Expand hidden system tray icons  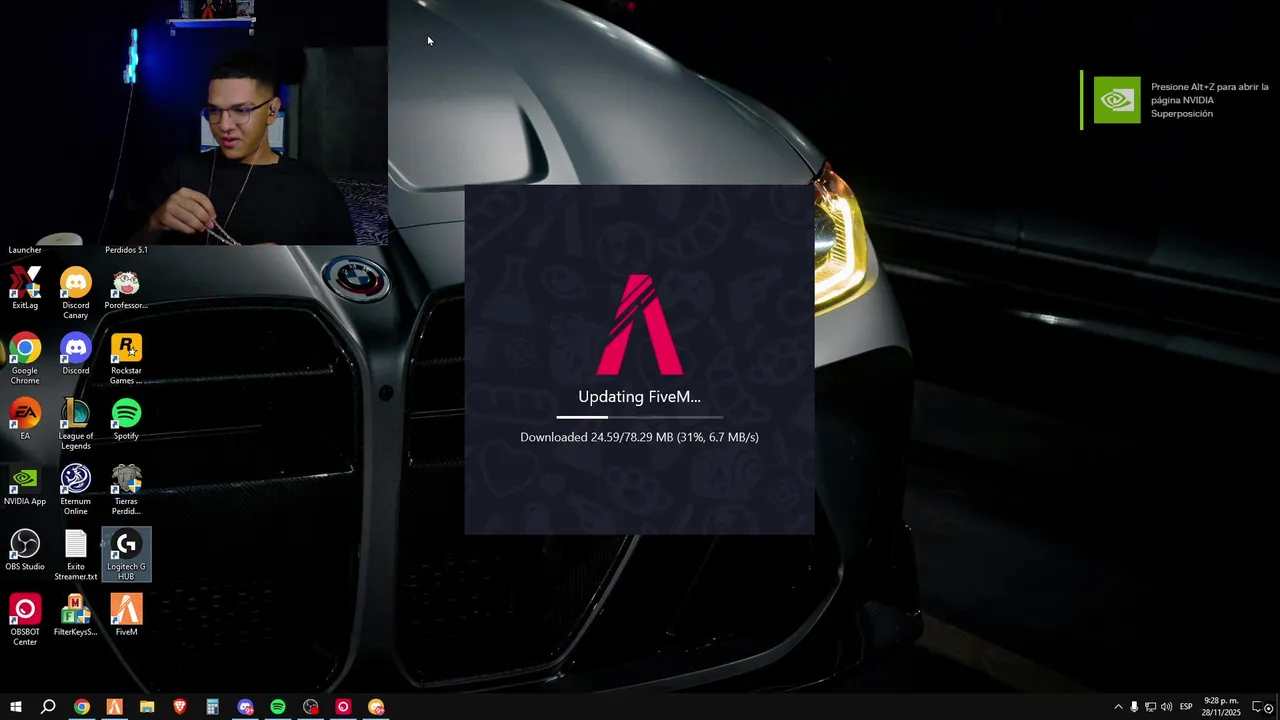[1118, 707]
